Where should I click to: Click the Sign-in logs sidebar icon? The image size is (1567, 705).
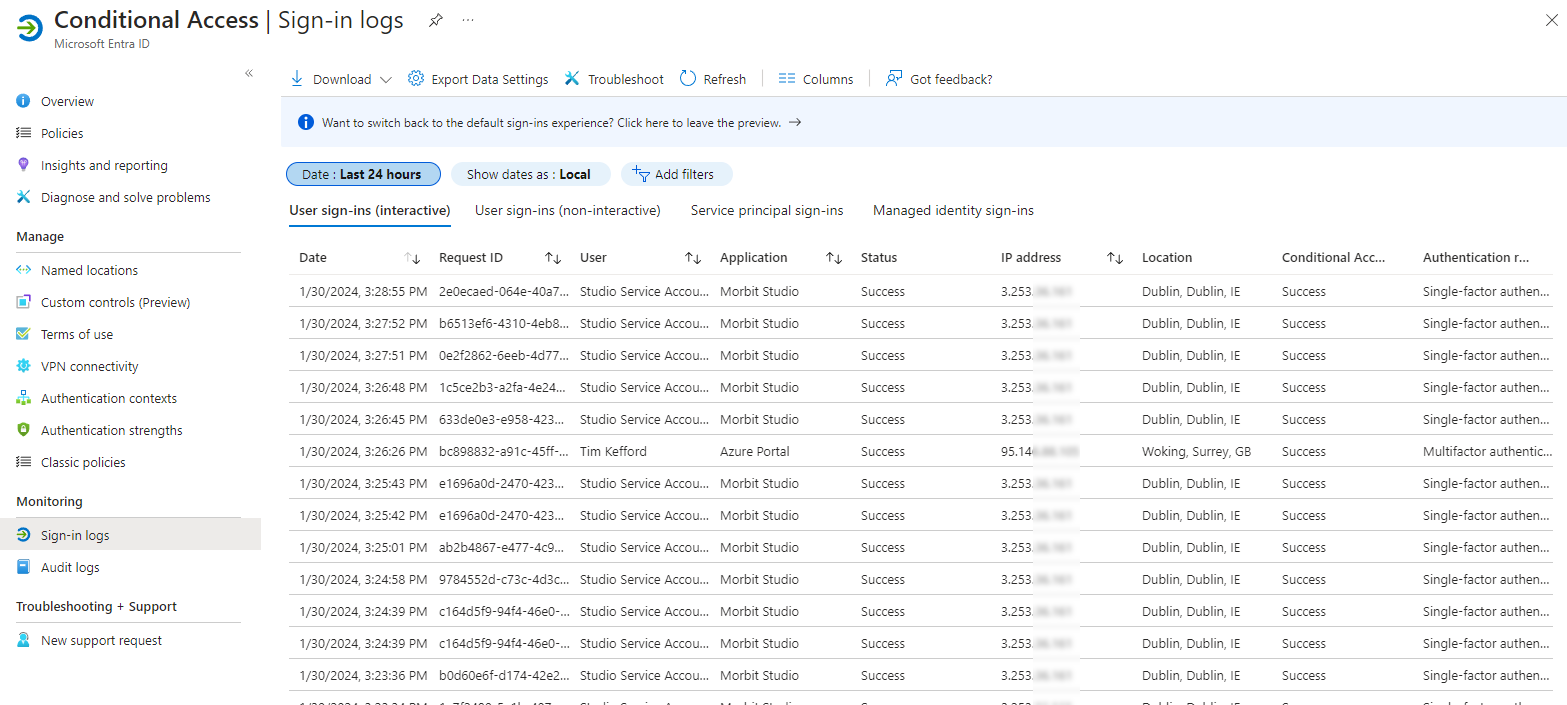point(24,535)
